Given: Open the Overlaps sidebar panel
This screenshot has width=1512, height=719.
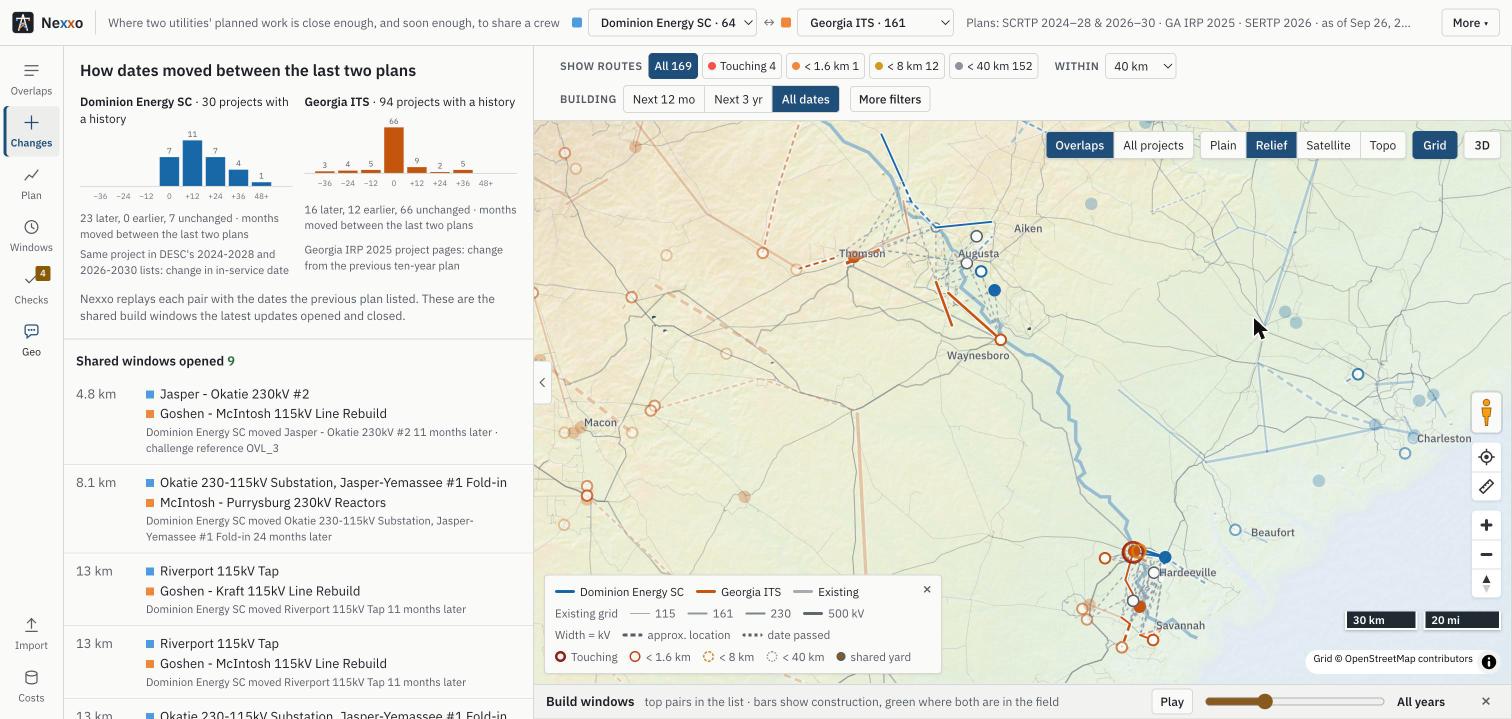Looking at the screenshot, I should pos(31,79).
